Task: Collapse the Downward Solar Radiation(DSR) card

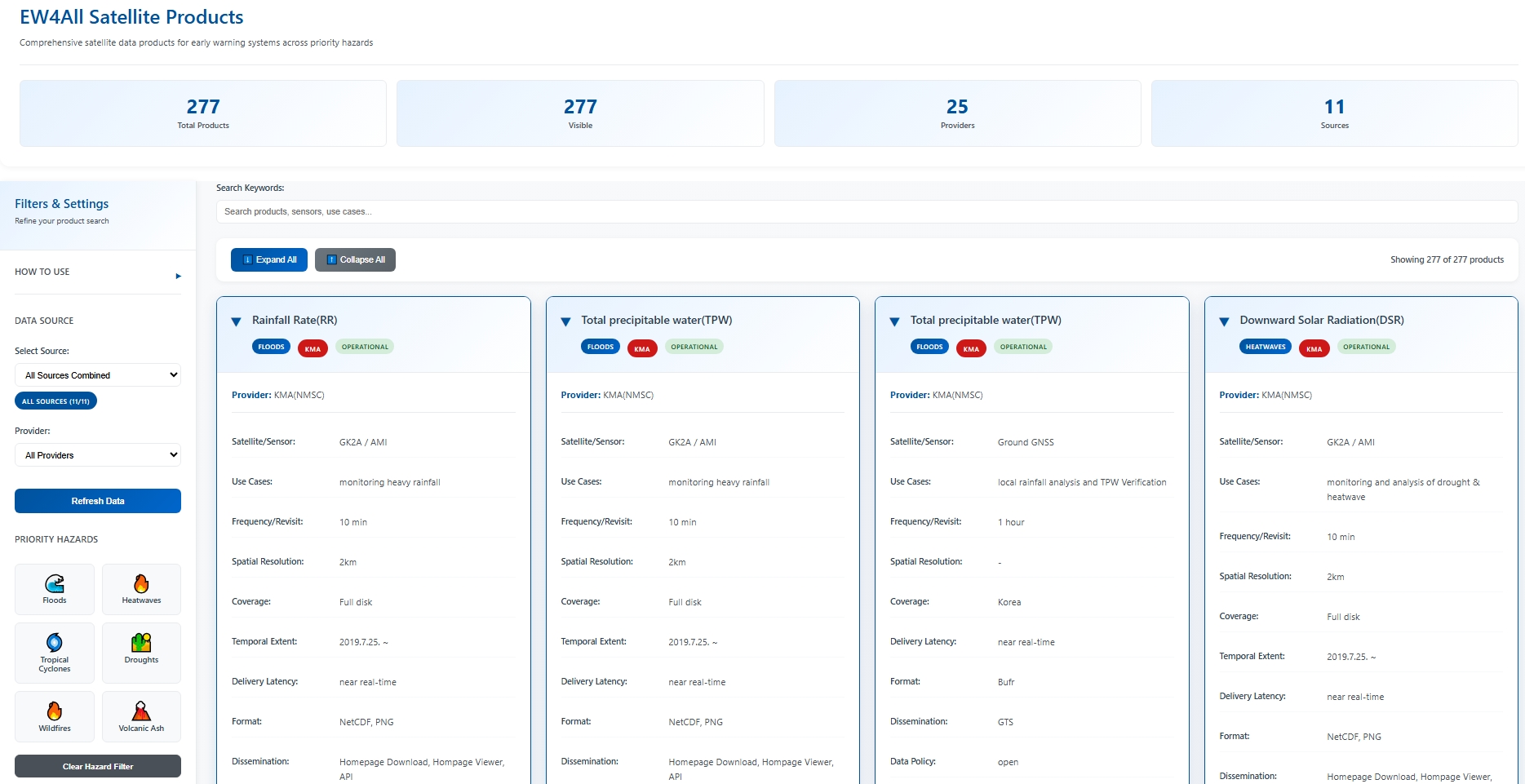Action: tap(1224, 321)
